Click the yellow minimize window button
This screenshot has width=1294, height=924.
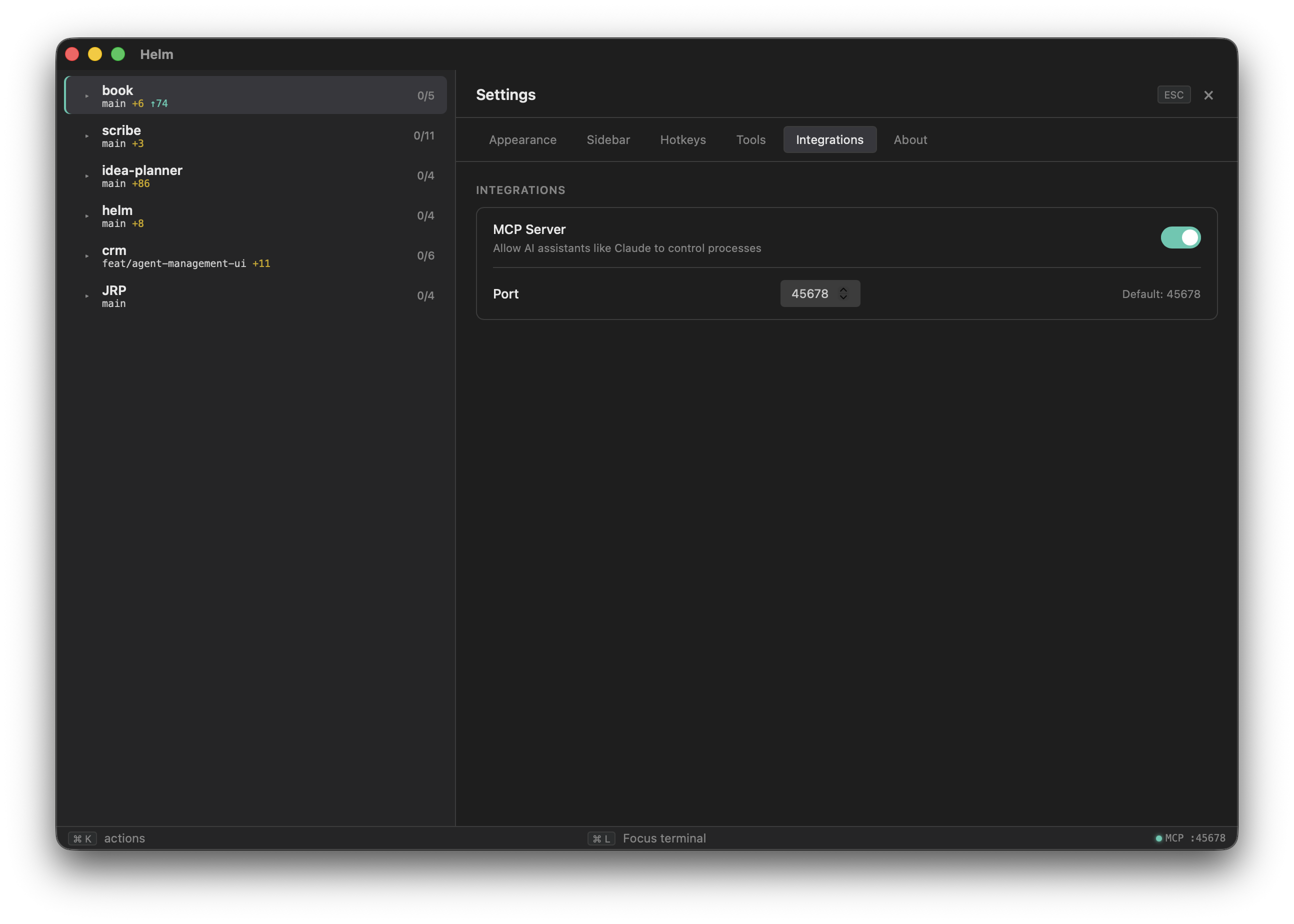(95, 54)
